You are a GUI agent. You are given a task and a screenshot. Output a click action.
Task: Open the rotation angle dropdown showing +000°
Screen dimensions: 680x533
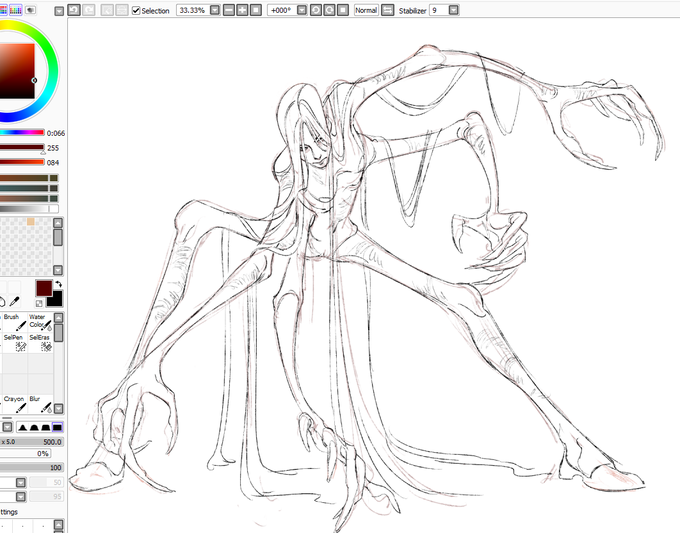point(302,10)
